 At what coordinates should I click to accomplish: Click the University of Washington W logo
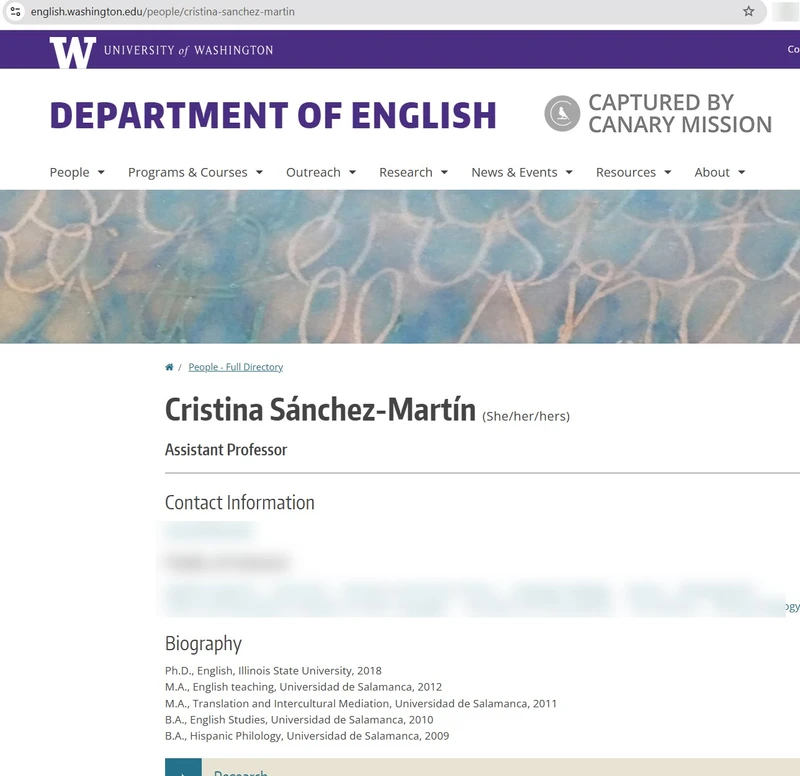72,52
